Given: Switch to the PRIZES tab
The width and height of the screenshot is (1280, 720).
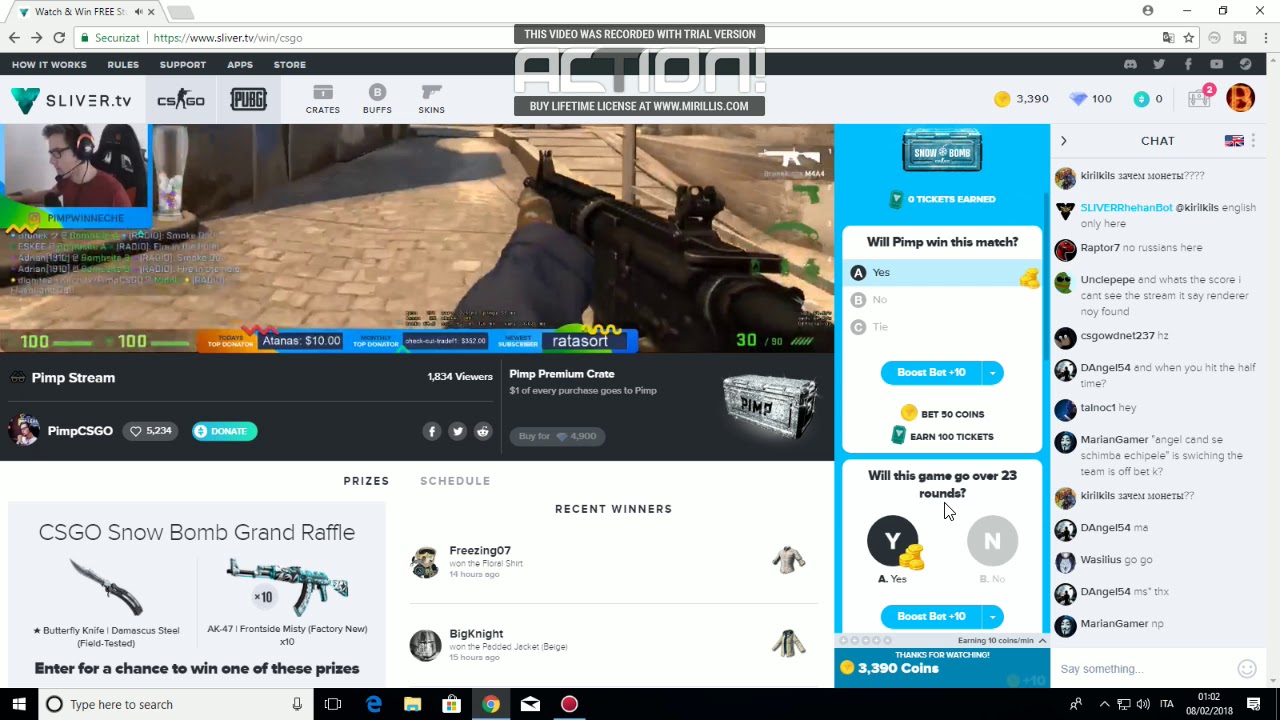Looking at the screenshot, I should tap(366, 481).
